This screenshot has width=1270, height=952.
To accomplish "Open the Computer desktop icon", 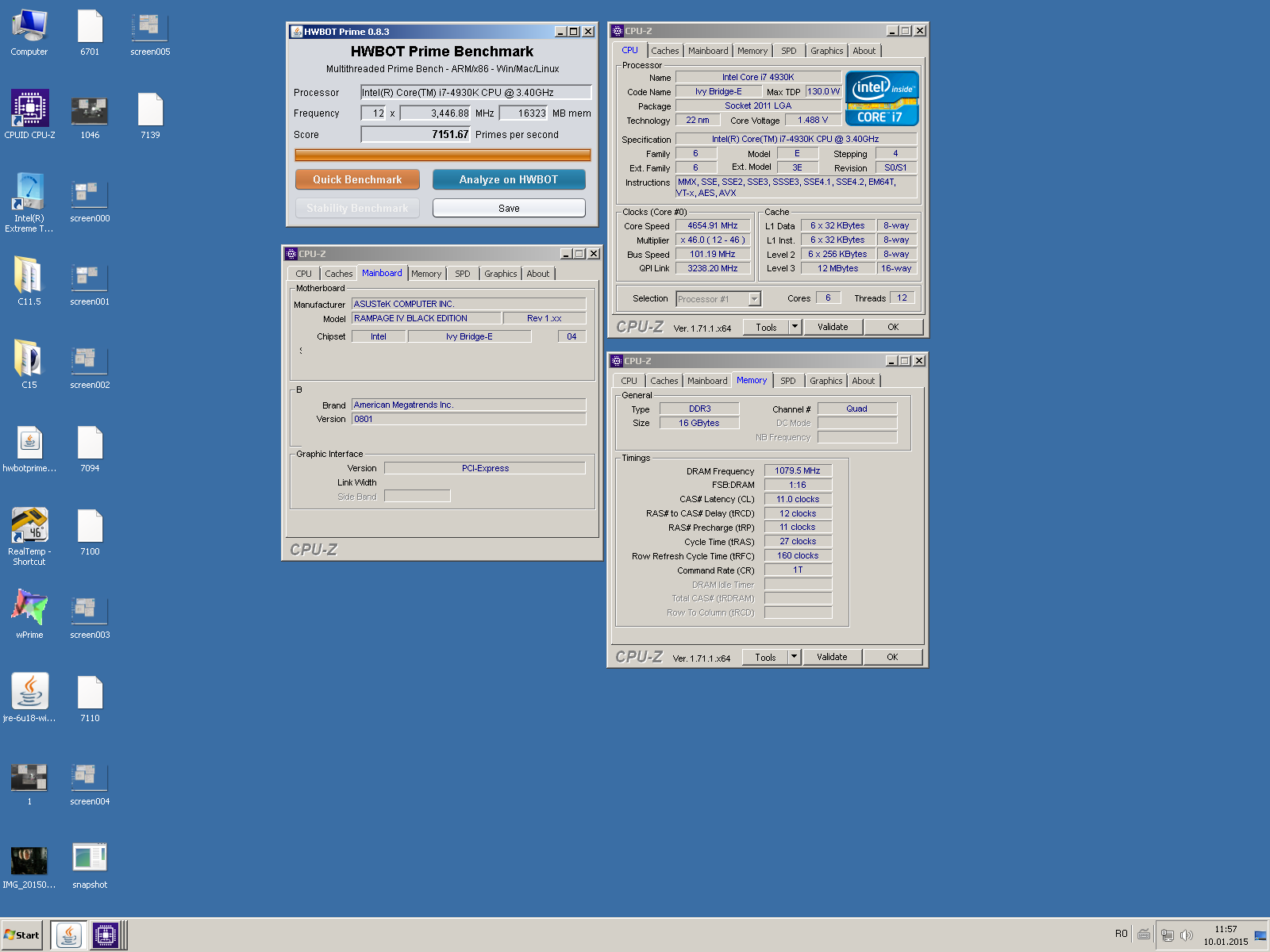I will [29, 33].
